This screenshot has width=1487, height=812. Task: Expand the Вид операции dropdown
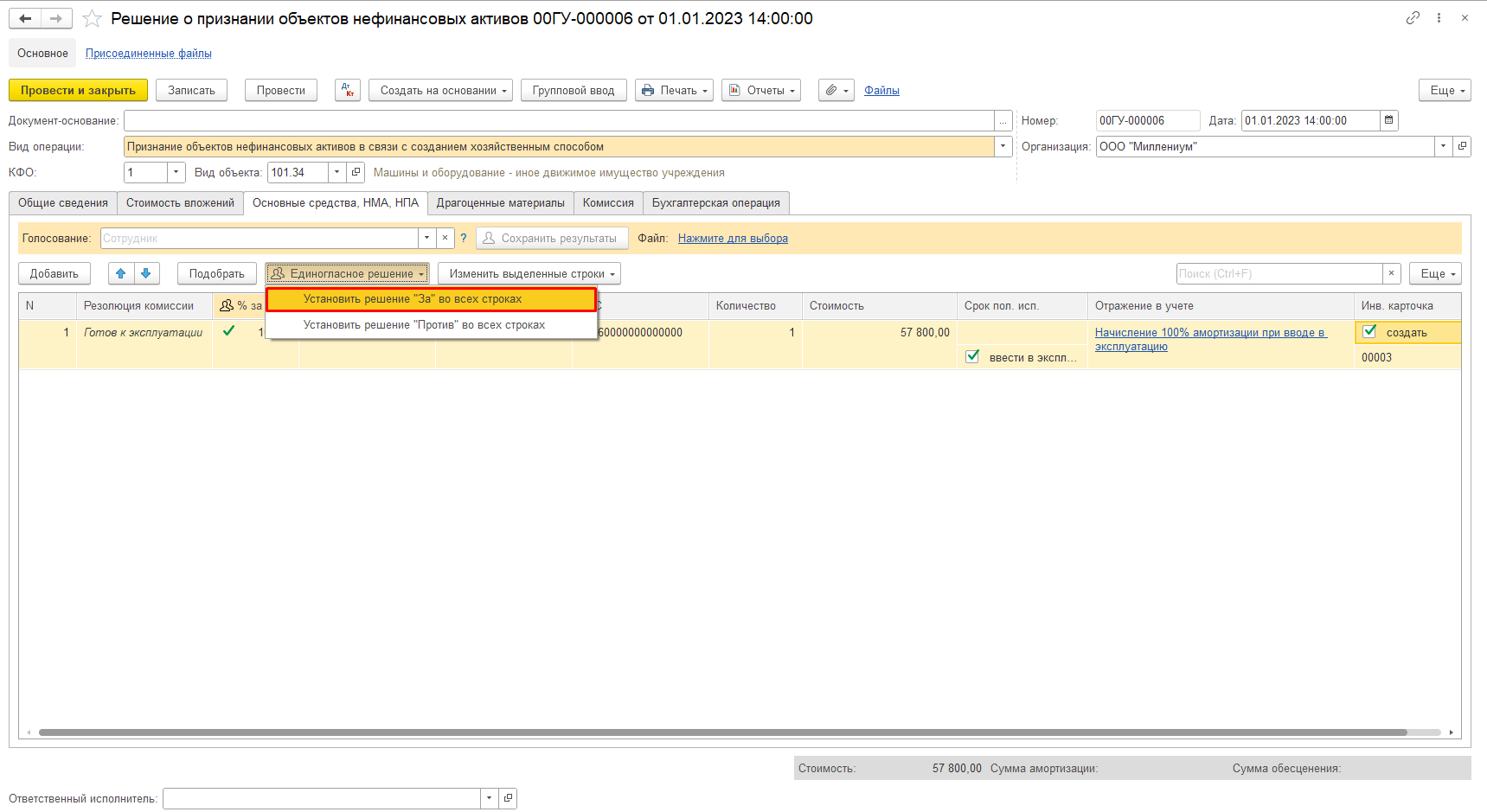coord(1003,146)
